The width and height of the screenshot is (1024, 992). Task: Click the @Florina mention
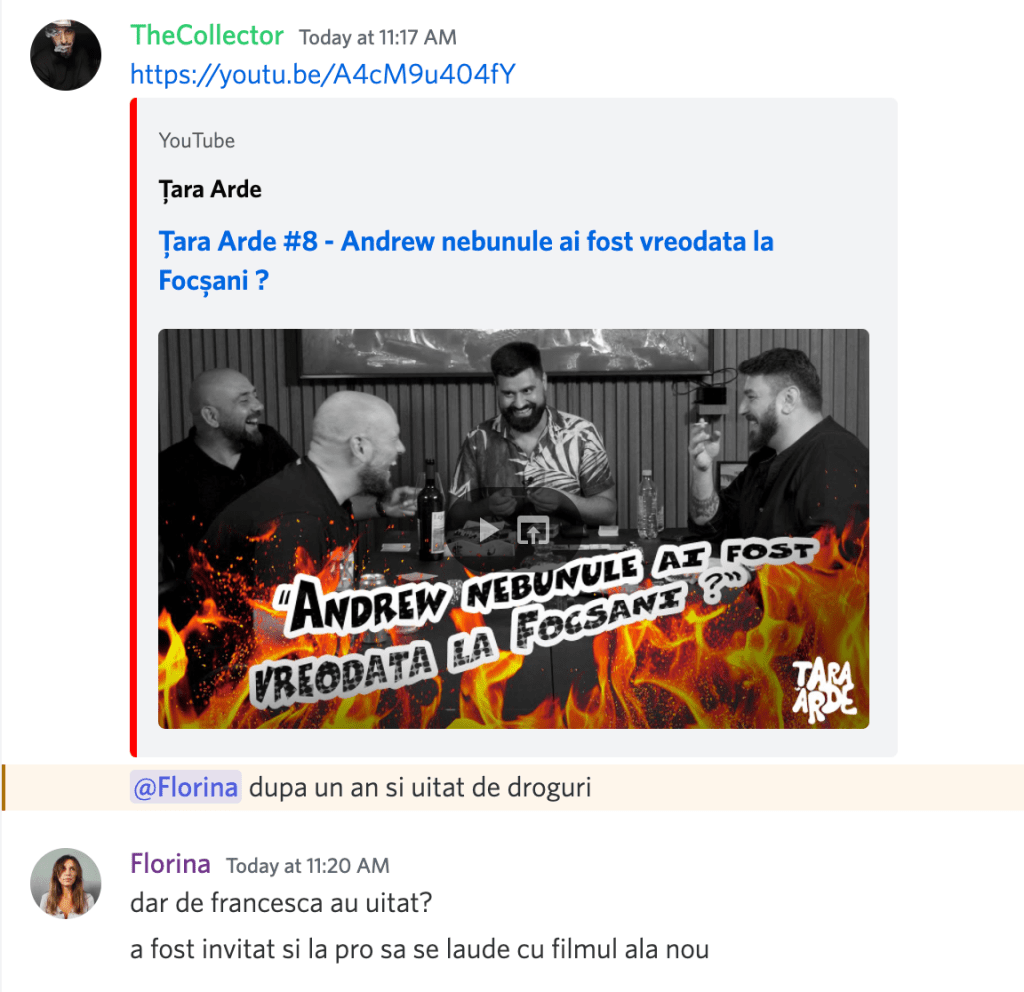pyautogui.click(x=185, y=787)
